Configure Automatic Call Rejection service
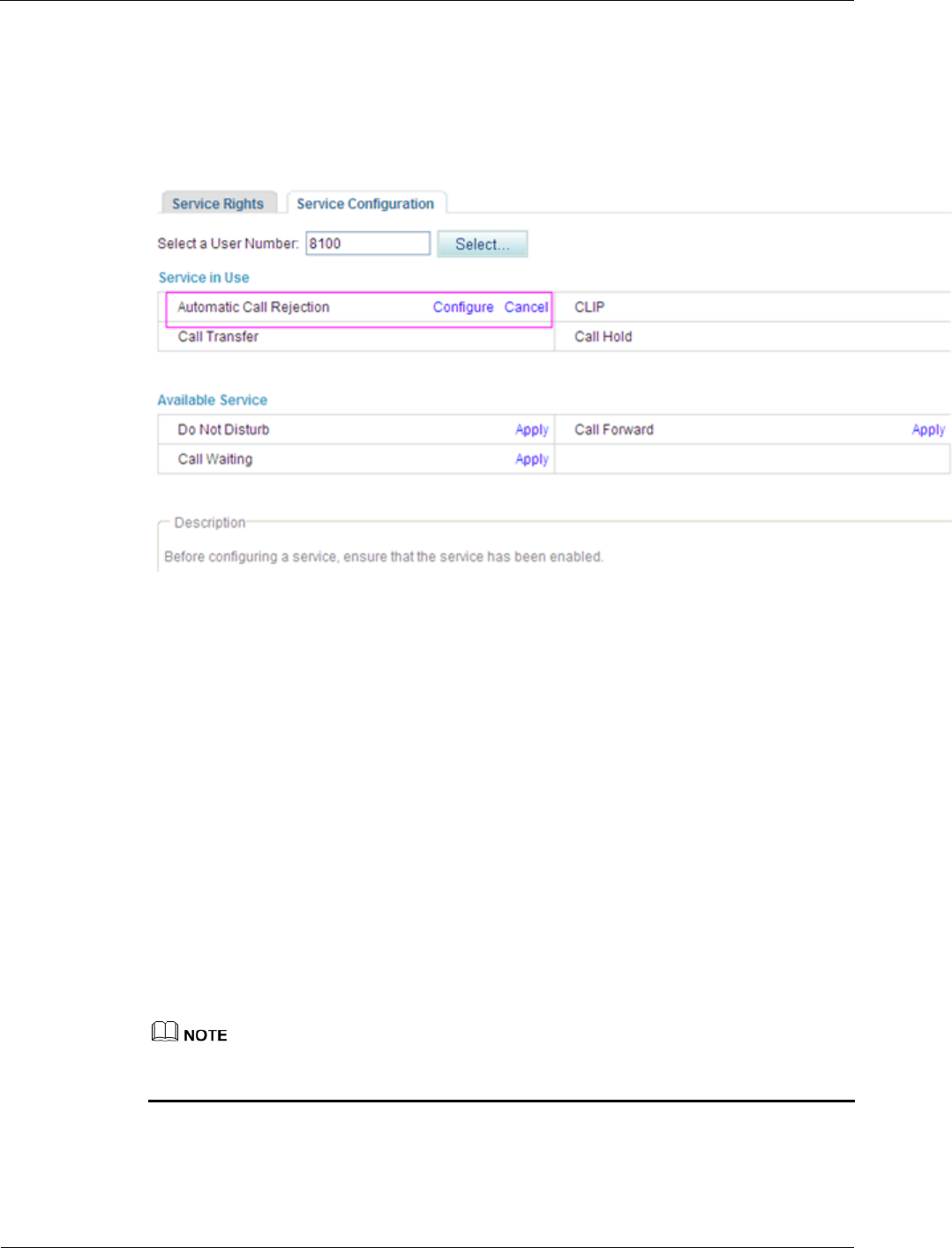Viewport: 952px width, 1248px height. [x=463, y=307]
